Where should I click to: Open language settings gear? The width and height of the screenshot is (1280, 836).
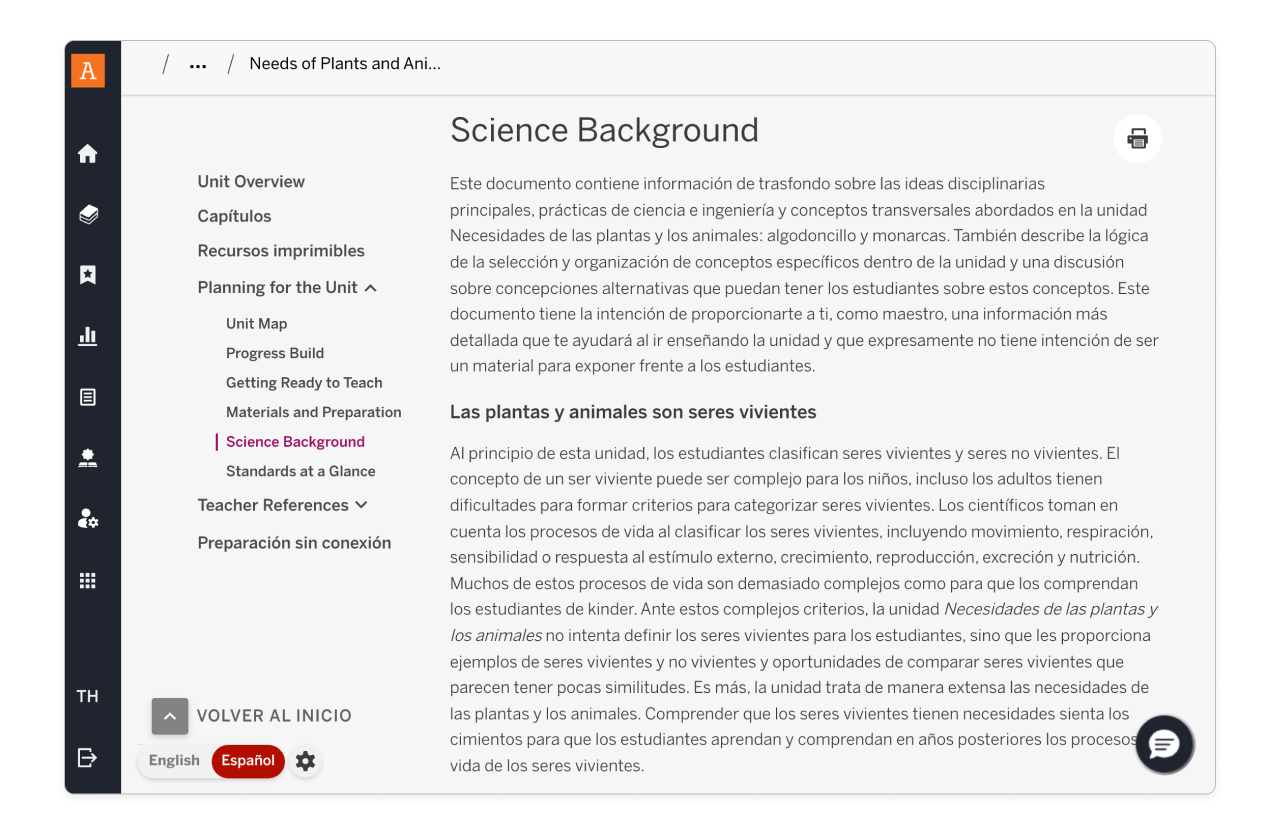click(x=306, y=761)
